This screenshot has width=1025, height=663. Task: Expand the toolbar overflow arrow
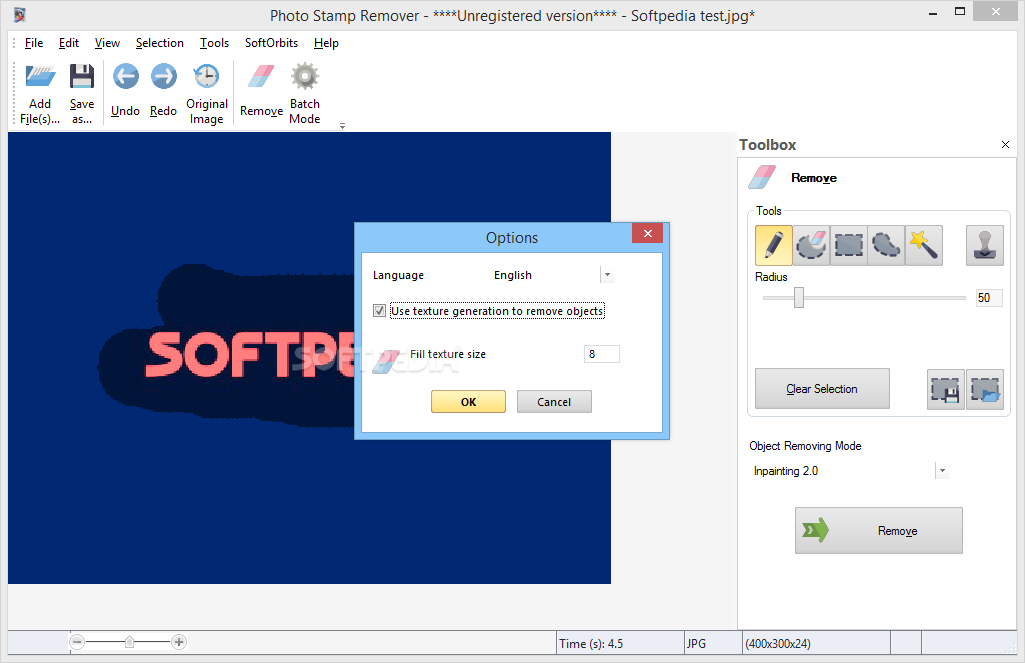343,126
